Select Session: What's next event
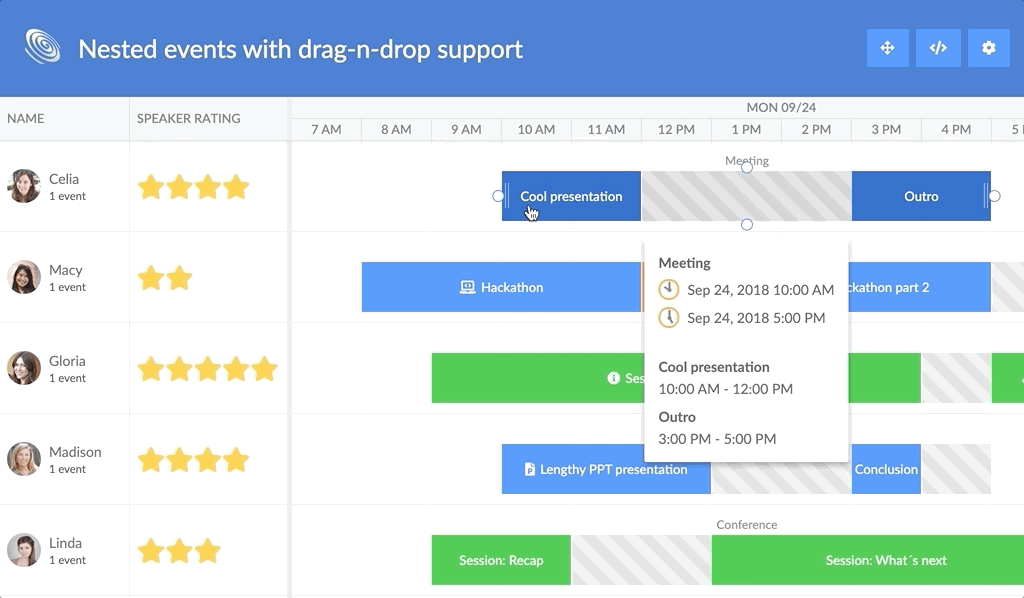1024x598 pixels. click(x=868, y=560)
